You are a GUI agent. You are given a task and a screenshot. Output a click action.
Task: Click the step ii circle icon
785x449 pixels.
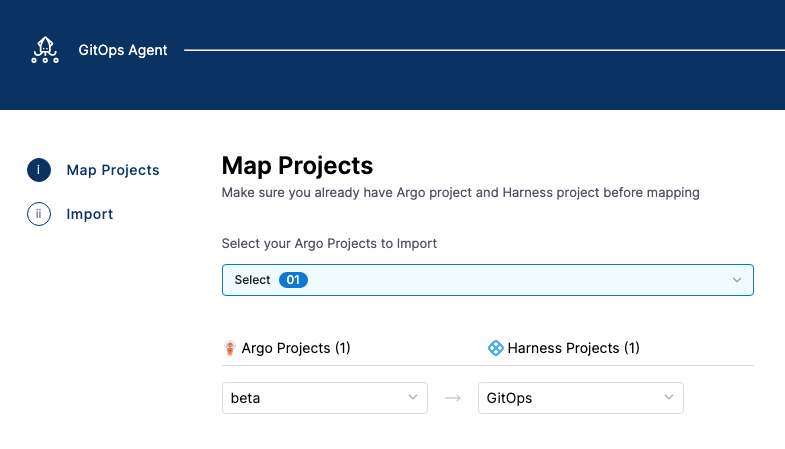coord(38,214)
